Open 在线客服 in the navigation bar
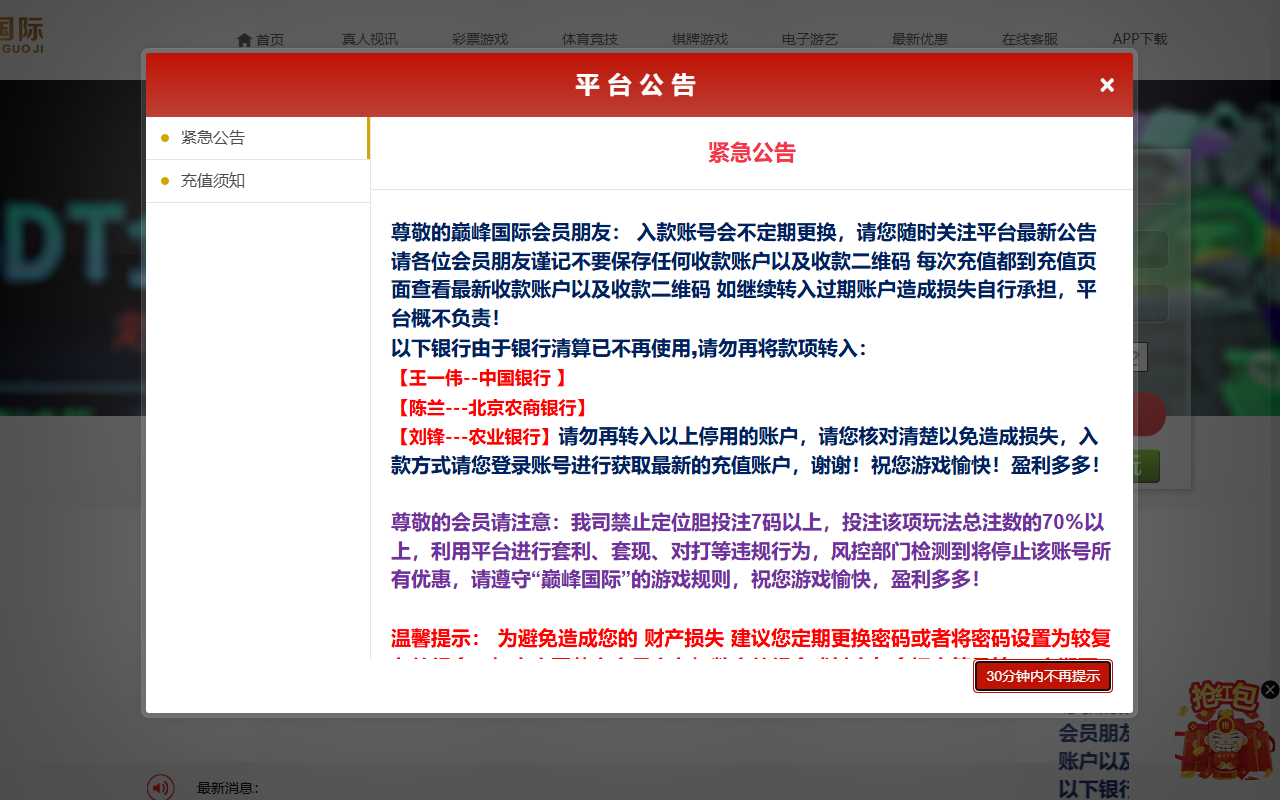This screenshot has height=800, width=1280. [1030, 40]
